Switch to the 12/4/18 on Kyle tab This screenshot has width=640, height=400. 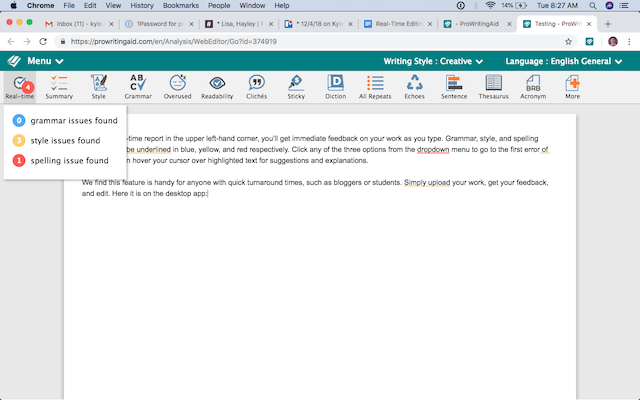319,24
